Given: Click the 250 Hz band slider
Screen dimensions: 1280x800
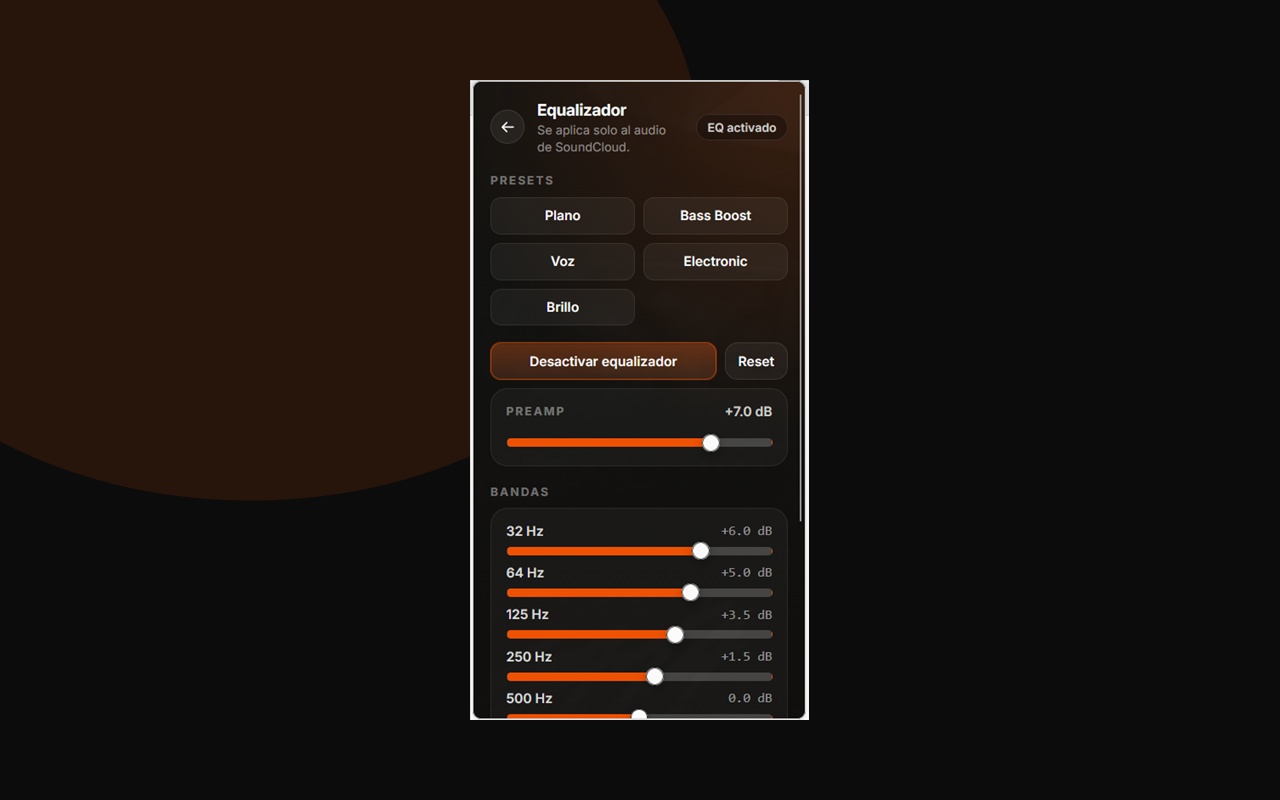Looking at the screenshot, I should [639, 677].
